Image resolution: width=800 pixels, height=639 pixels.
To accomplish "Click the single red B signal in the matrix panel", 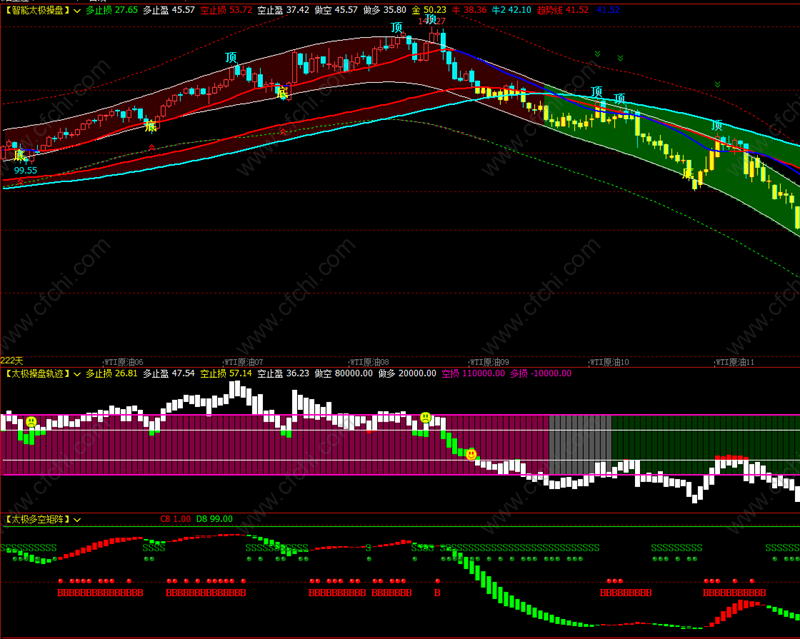I will click(x=437, y=593).
